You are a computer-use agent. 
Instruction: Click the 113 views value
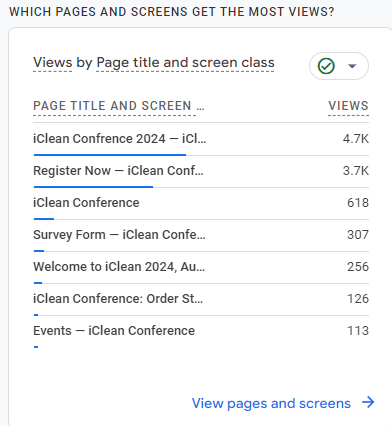(x=358, y=331)
